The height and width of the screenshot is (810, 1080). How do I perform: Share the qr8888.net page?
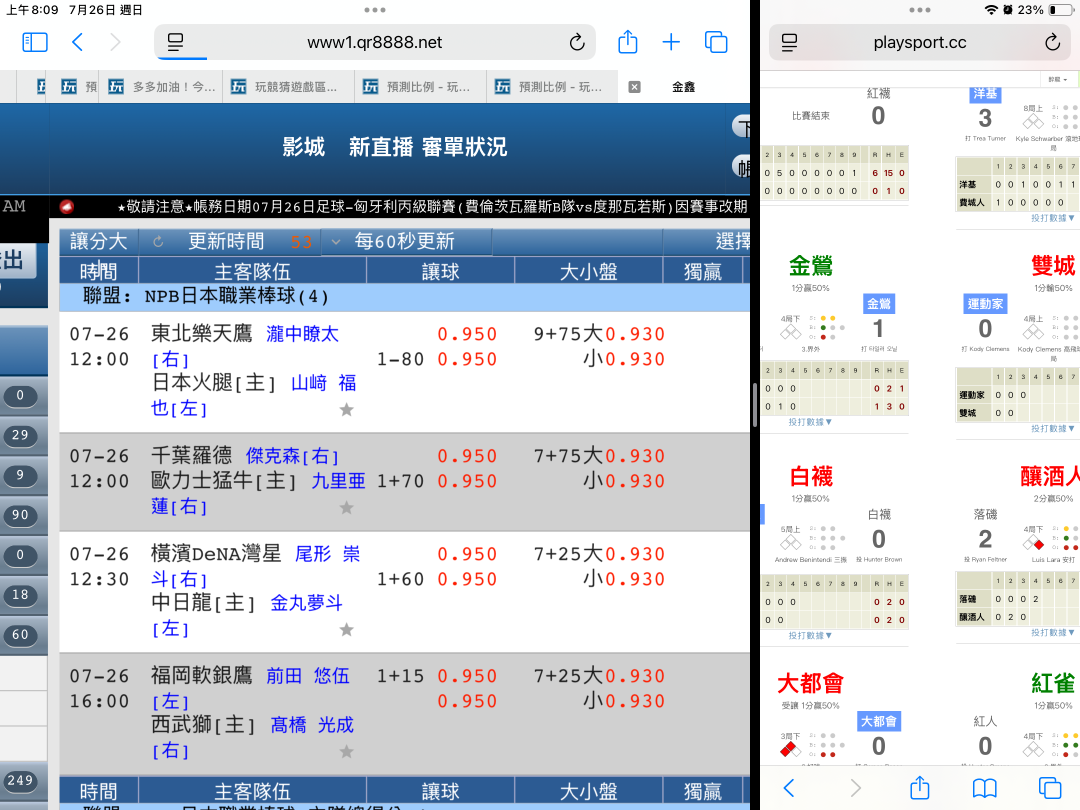pyautogui.click(x=627, y=42)
